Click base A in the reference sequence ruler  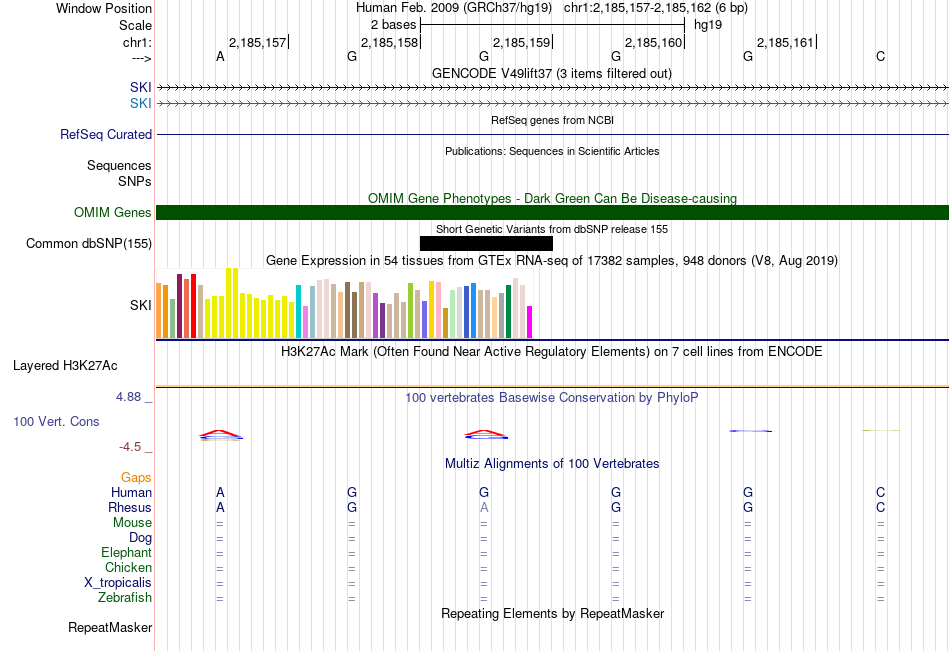tap(220, 56)
